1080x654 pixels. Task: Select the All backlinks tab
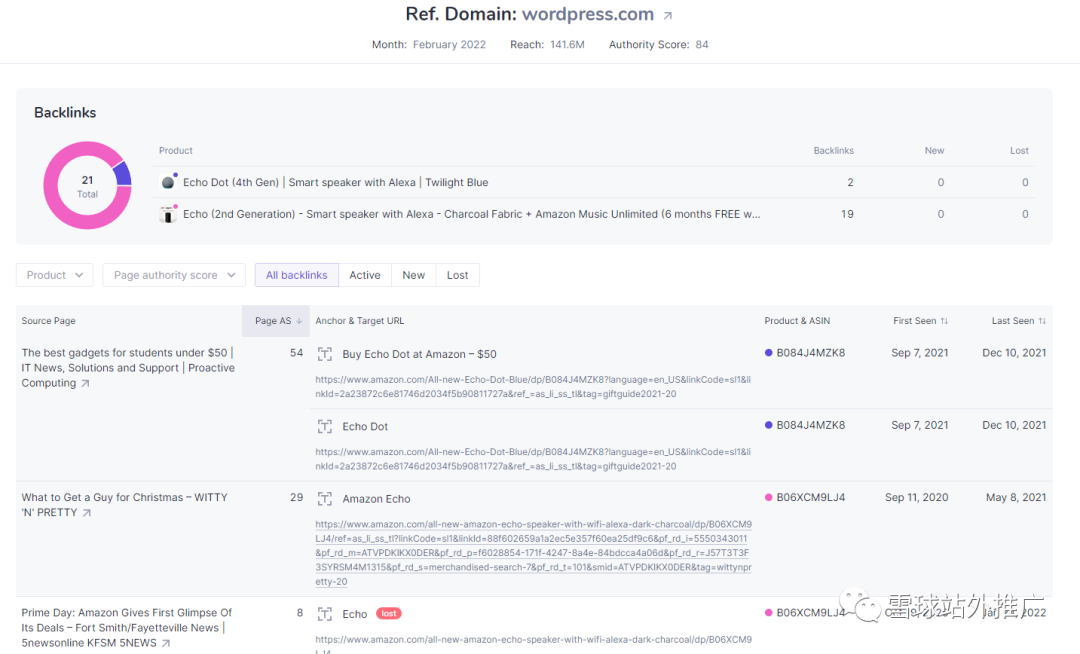[x=296, y=275]
